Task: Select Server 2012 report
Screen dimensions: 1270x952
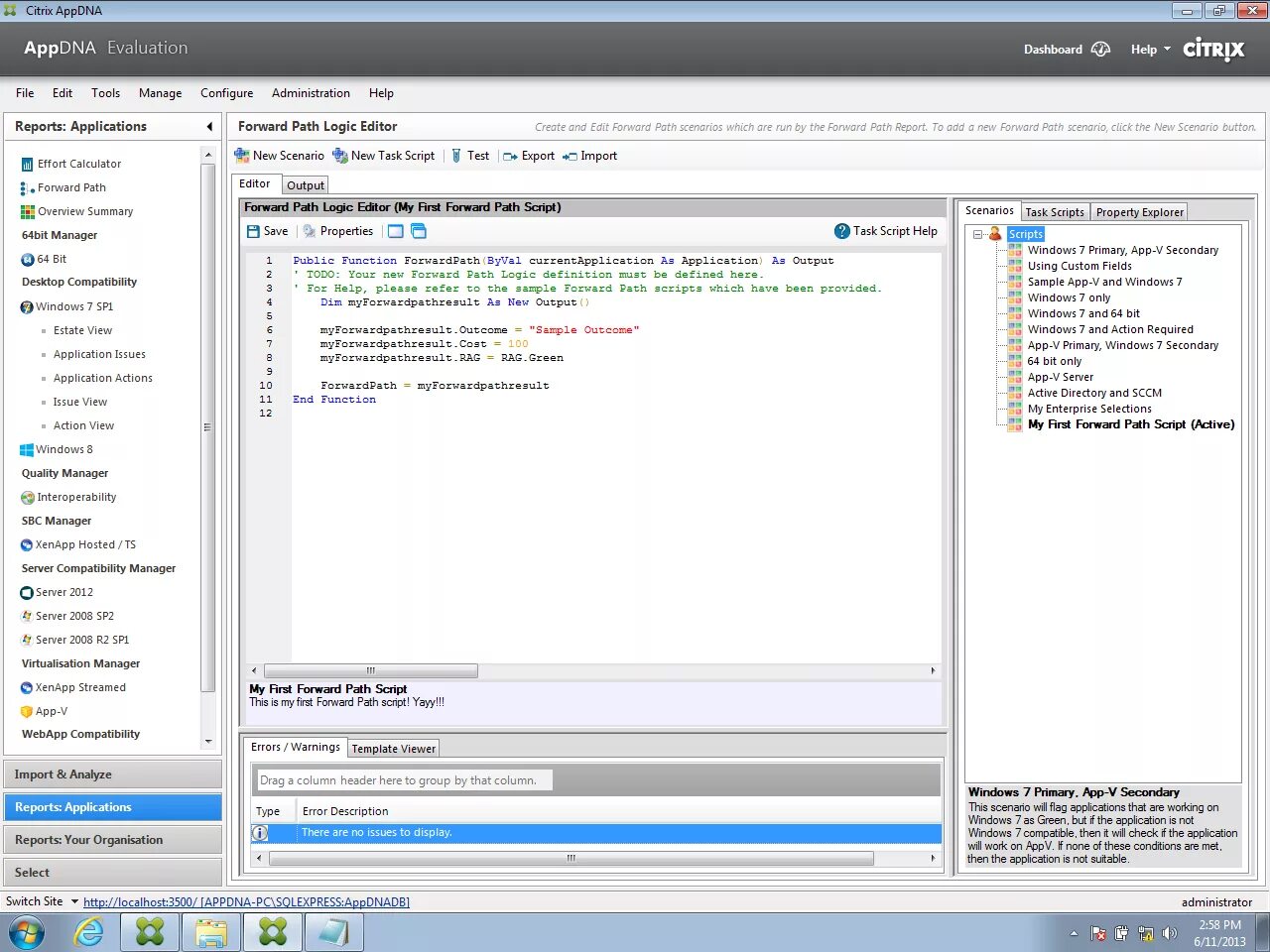Action: click(x=57, y=592)
